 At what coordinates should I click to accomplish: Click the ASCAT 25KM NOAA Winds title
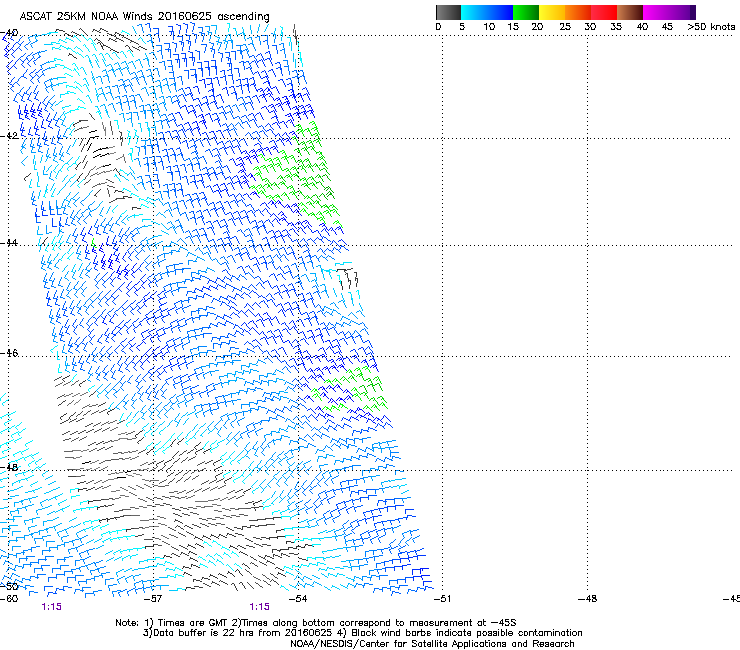(x=144, y=16)
